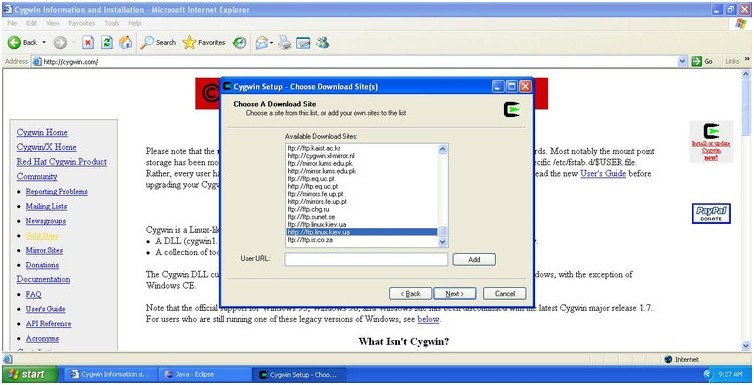Click the IE Back arrow icon
This screenshot has width=754, height=385.
[14, 43]
